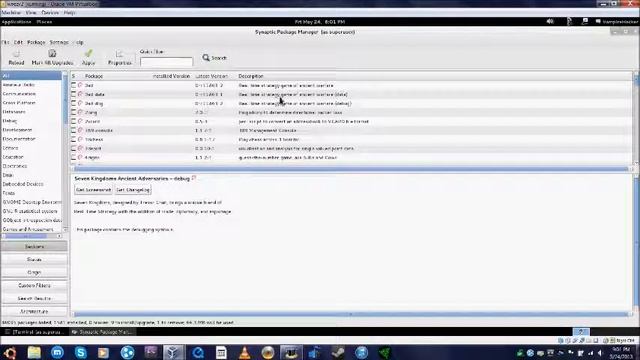
Task: Open the Applications menu in GNOME panel
Action: tap(16, 22)
